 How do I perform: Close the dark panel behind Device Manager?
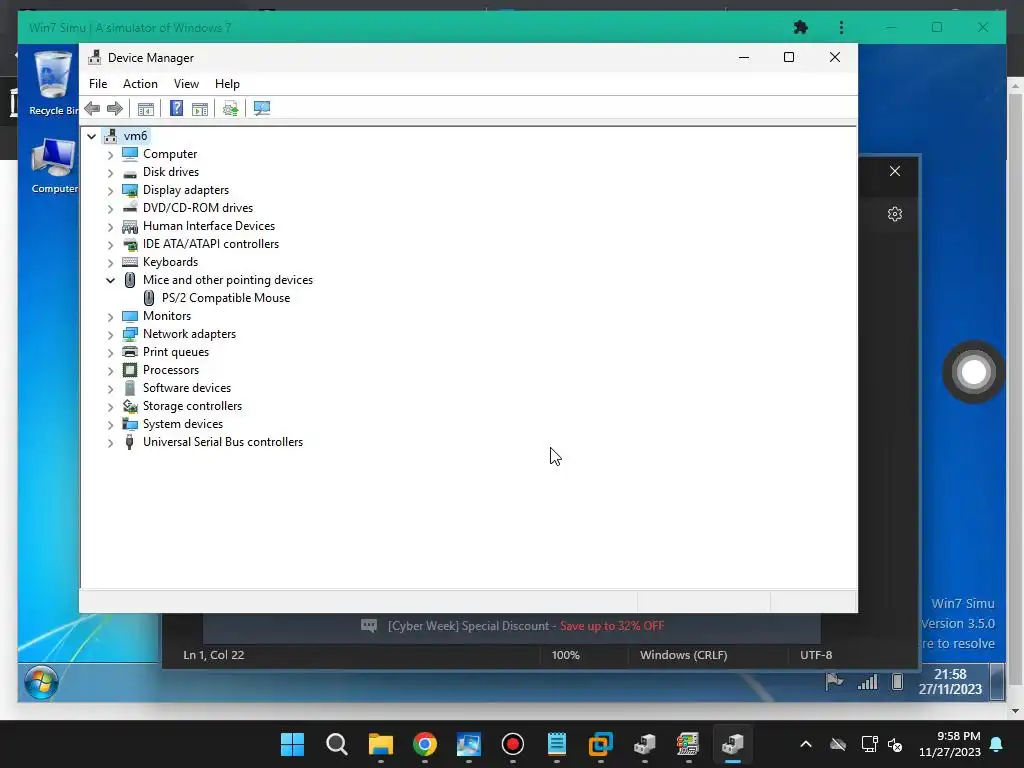[895, 171]
